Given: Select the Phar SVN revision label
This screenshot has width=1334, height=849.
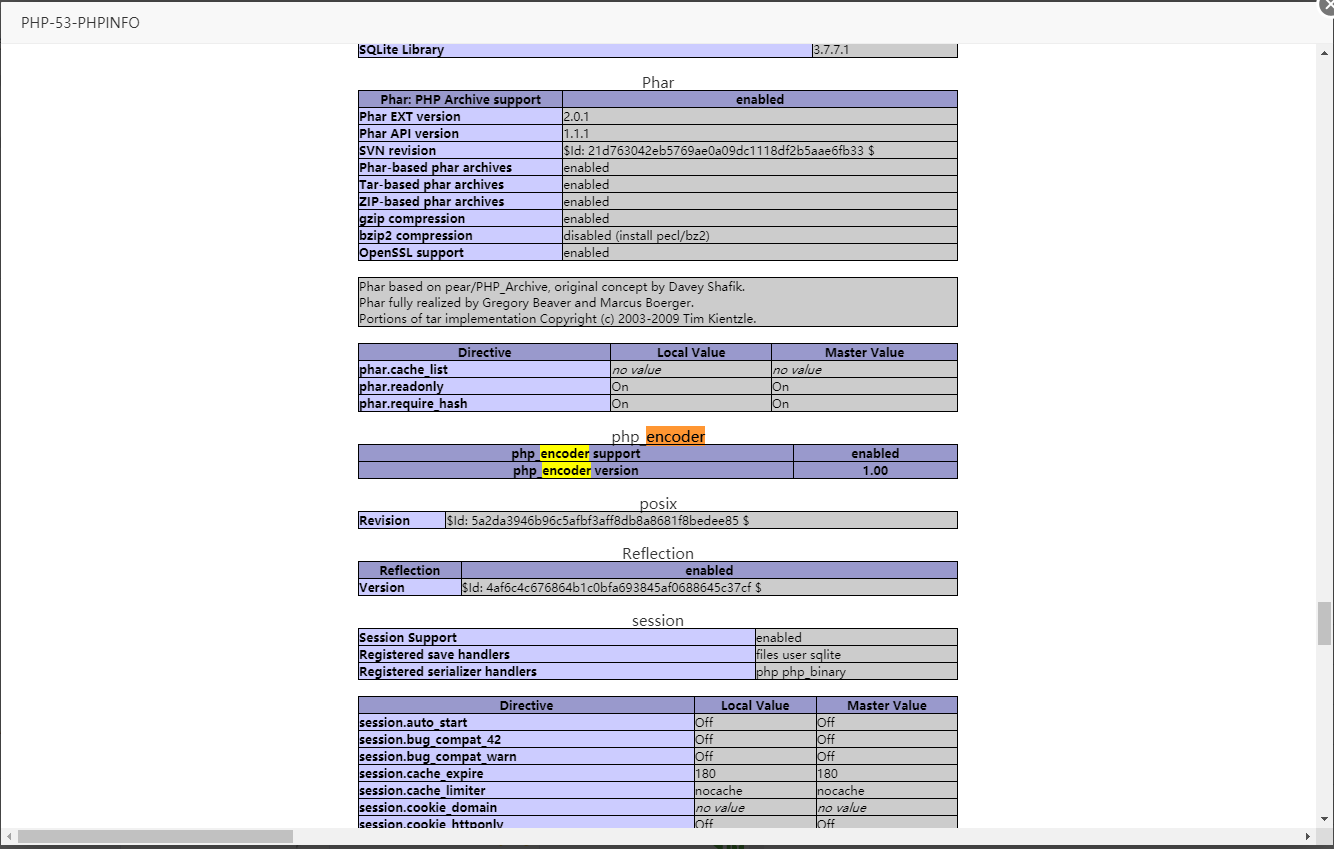Looking at the screenshot, I should 398,150.
